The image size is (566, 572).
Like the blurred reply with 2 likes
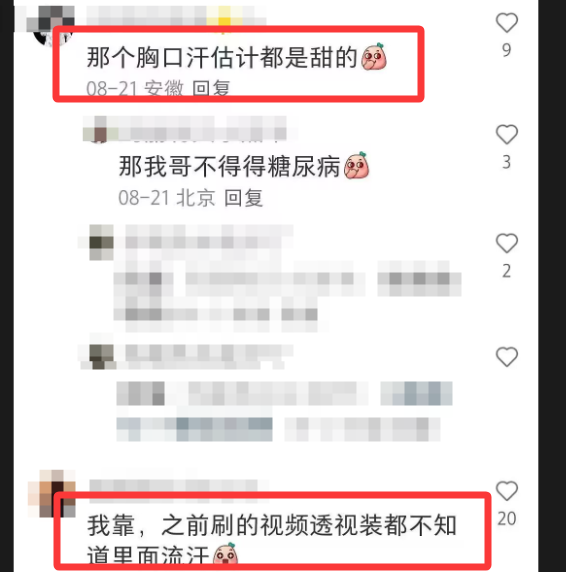507,243
